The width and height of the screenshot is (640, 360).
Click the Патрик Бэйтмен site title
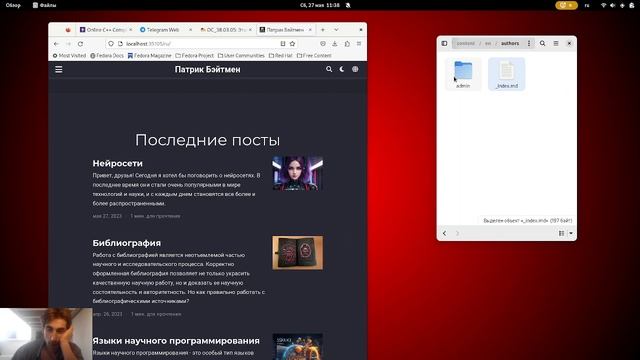click(207, 69)
